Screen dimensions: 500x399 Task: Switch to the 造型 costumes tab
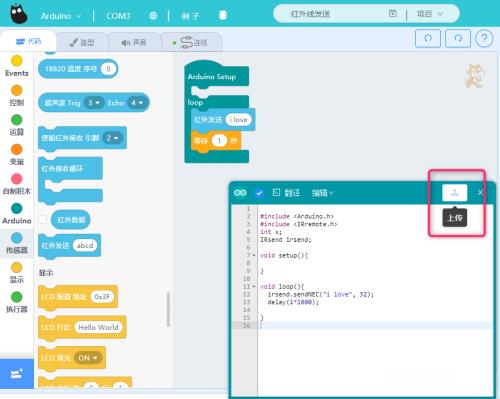(x=82, y=42)
